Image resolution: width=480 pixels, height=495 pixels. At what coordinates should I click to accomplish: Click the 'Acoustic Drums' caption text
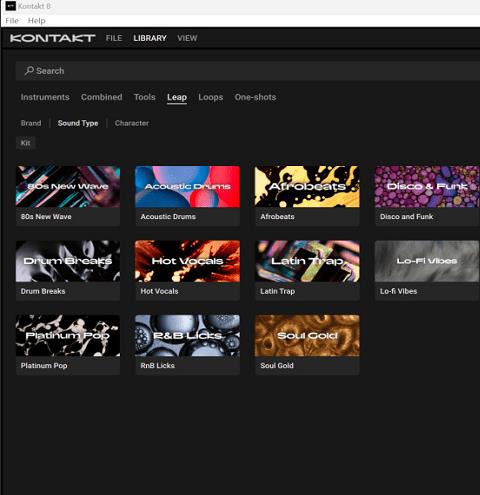coord(168,217)
